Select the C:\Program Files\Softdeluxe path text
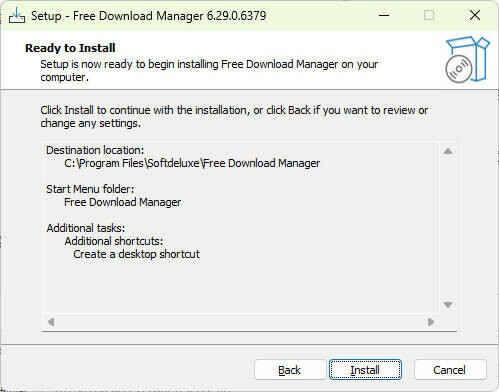The width and height of the screenshot is (499, 392). point(192,163)
